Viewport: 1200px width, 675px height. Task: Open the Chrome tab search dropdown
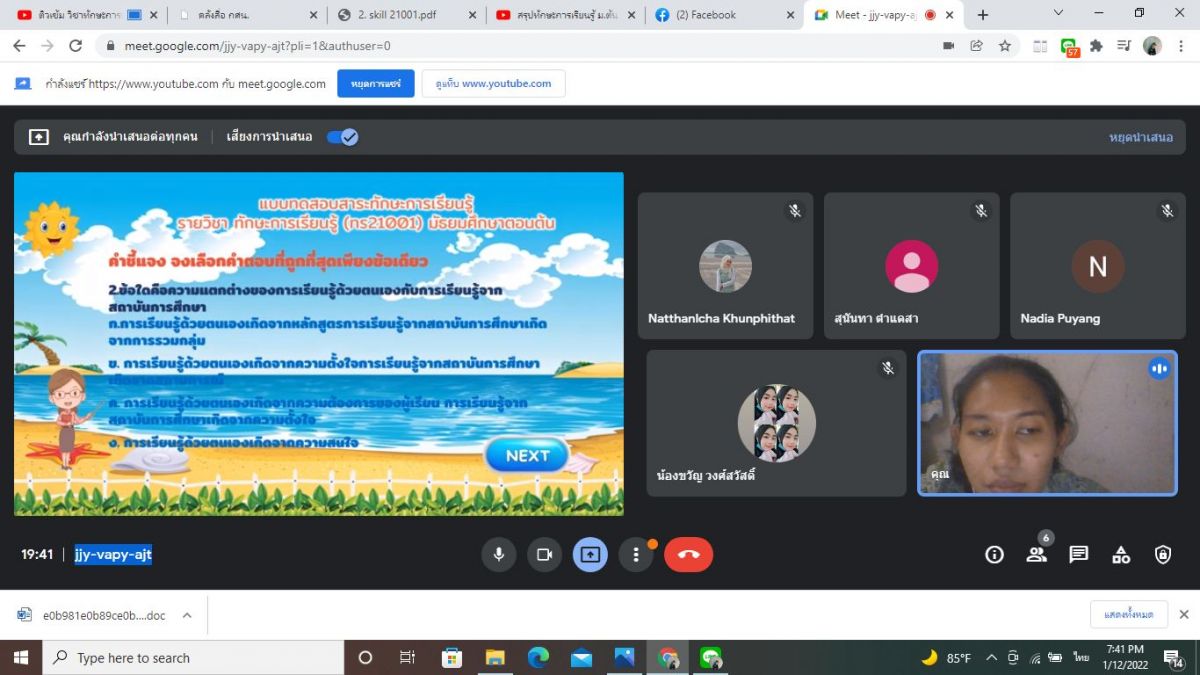(1058, 14)
